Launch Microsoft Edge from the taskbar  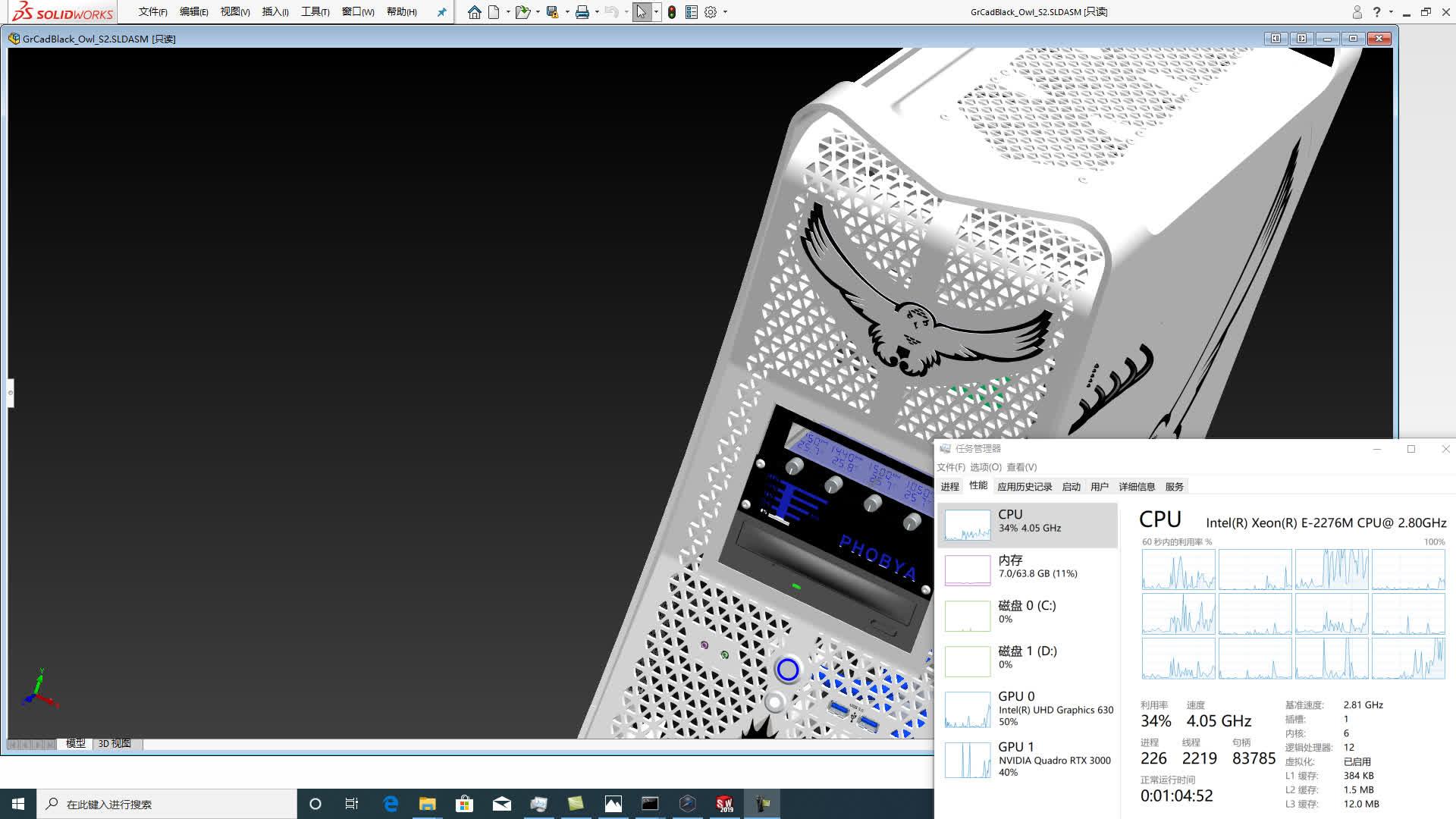coord(391,803)
